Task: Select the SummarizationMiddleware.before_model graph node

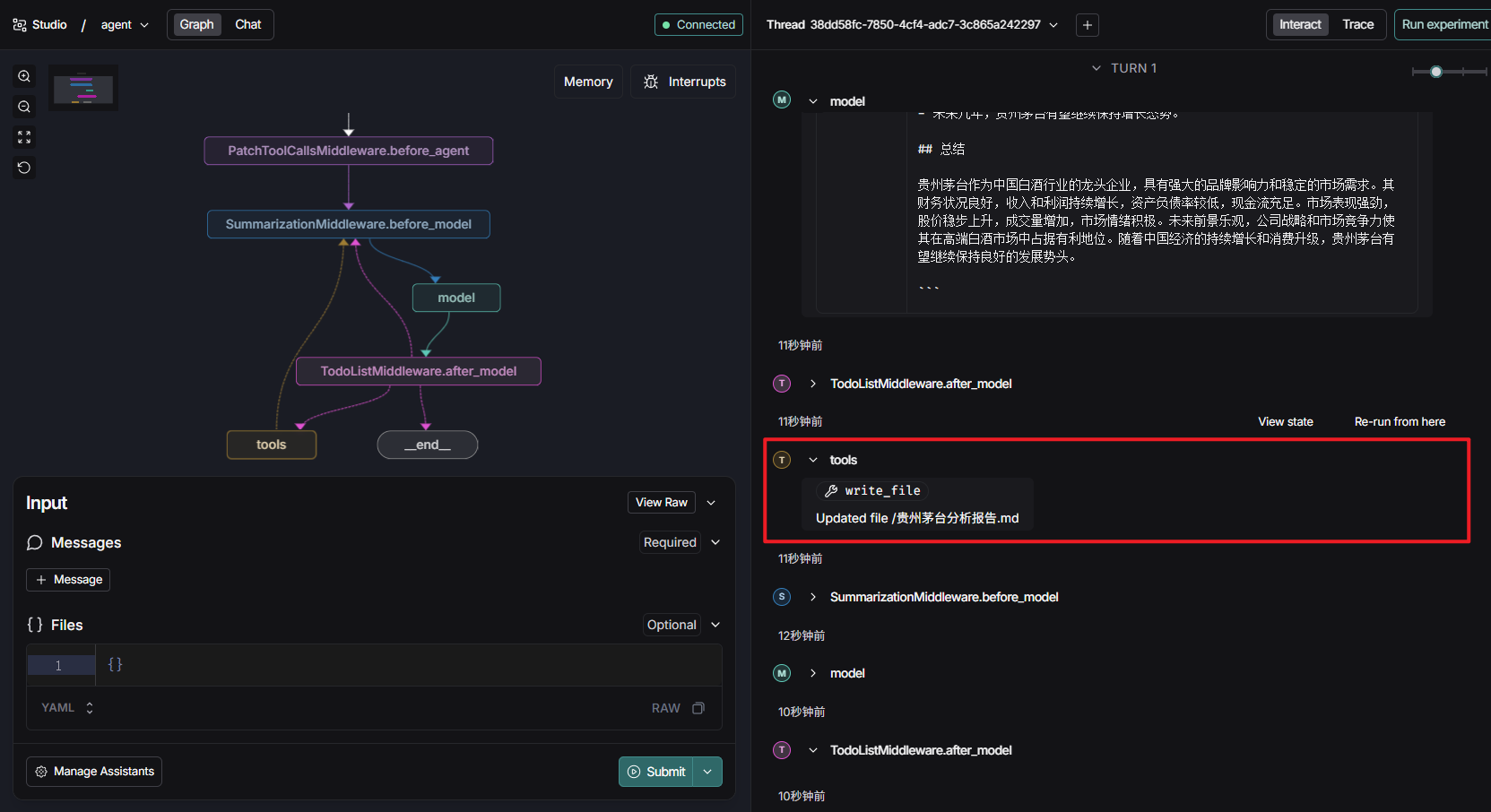Action: [349, 224]
